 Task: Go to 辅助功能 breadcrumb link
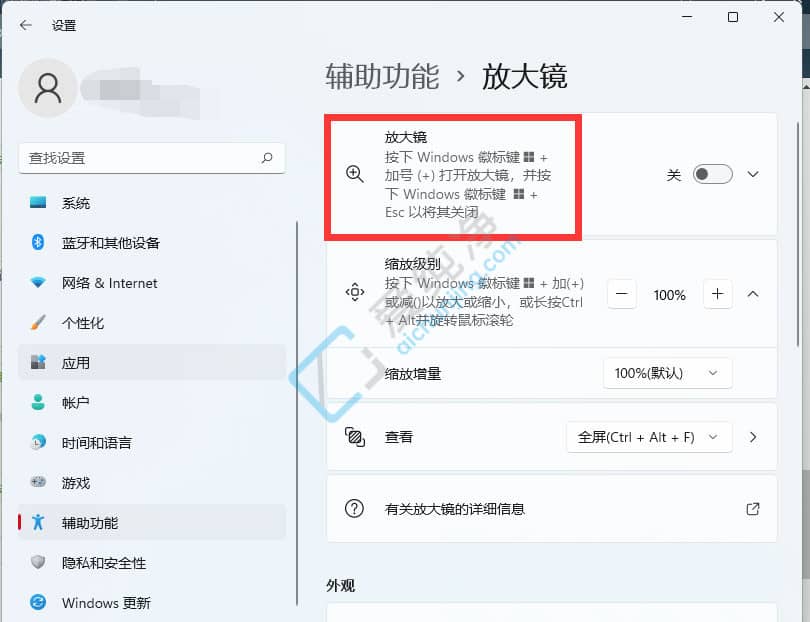[x=382, y=76]
